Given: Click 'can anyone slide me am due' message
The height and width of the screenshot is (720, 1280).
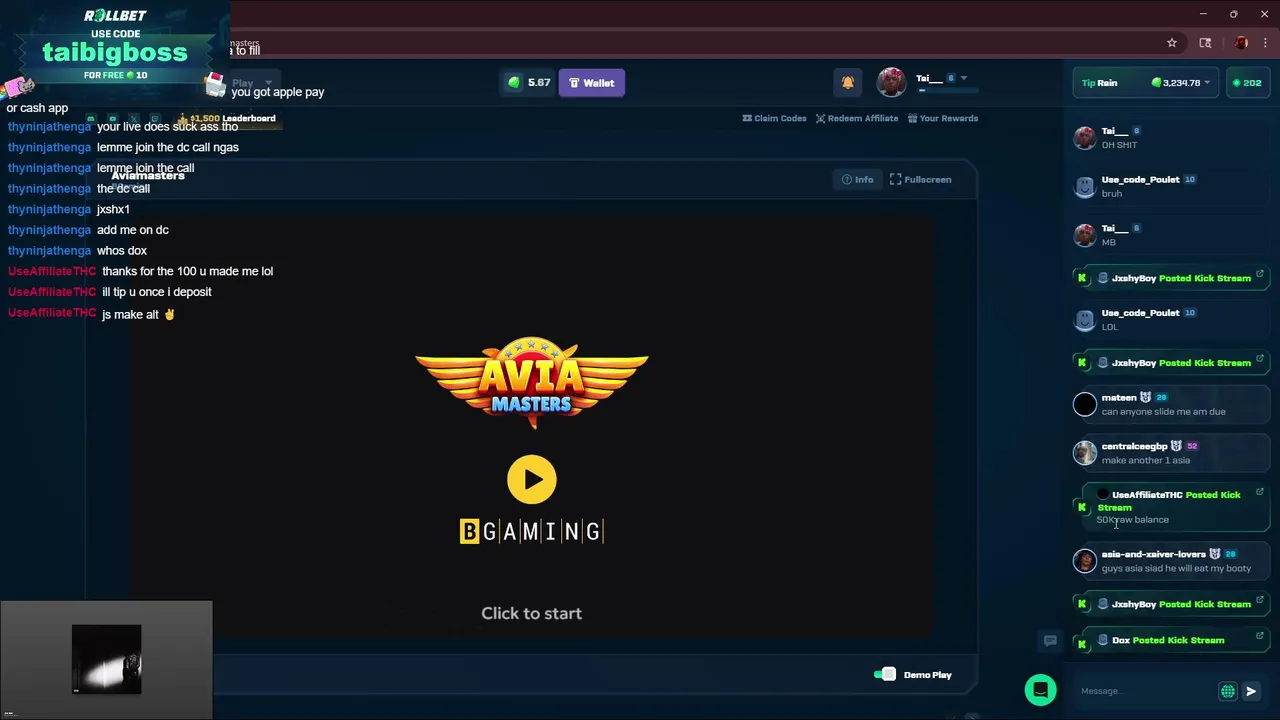Looking at the screenshot, I should (x=1163, y=411).
